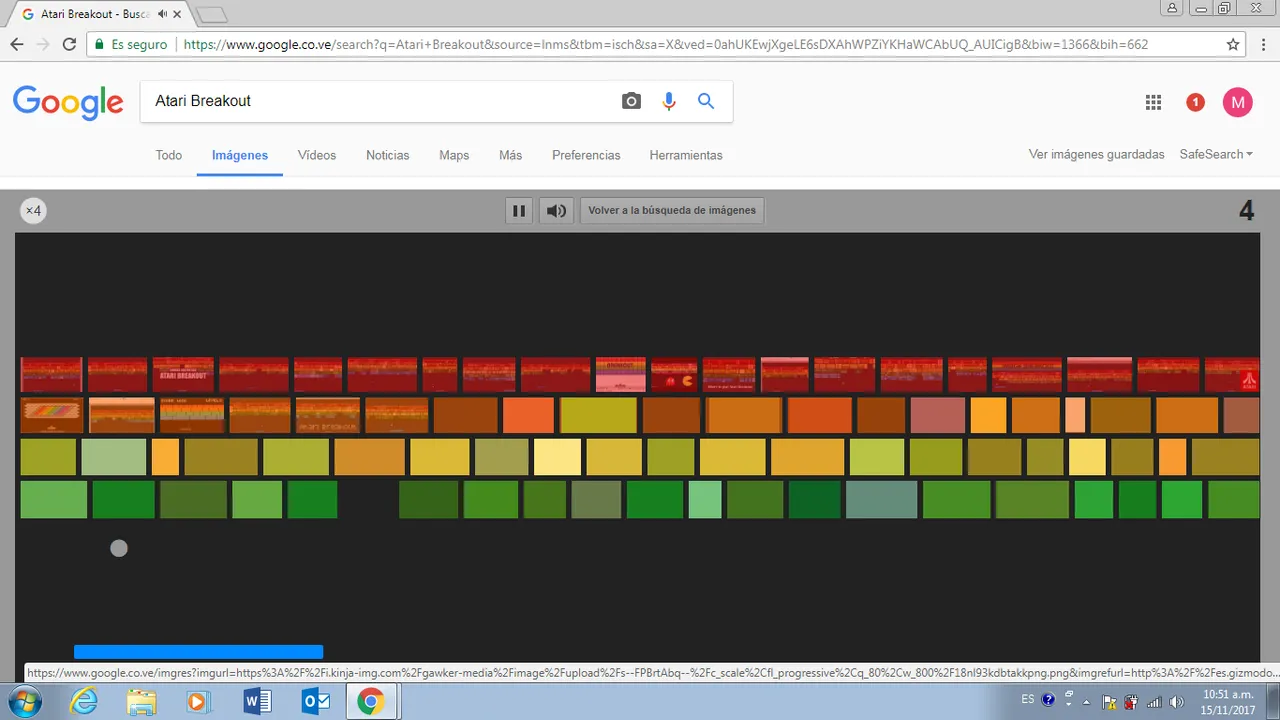
Task: Open the account avatar M
Action: pyautogui.click(x=1238, y=102)
